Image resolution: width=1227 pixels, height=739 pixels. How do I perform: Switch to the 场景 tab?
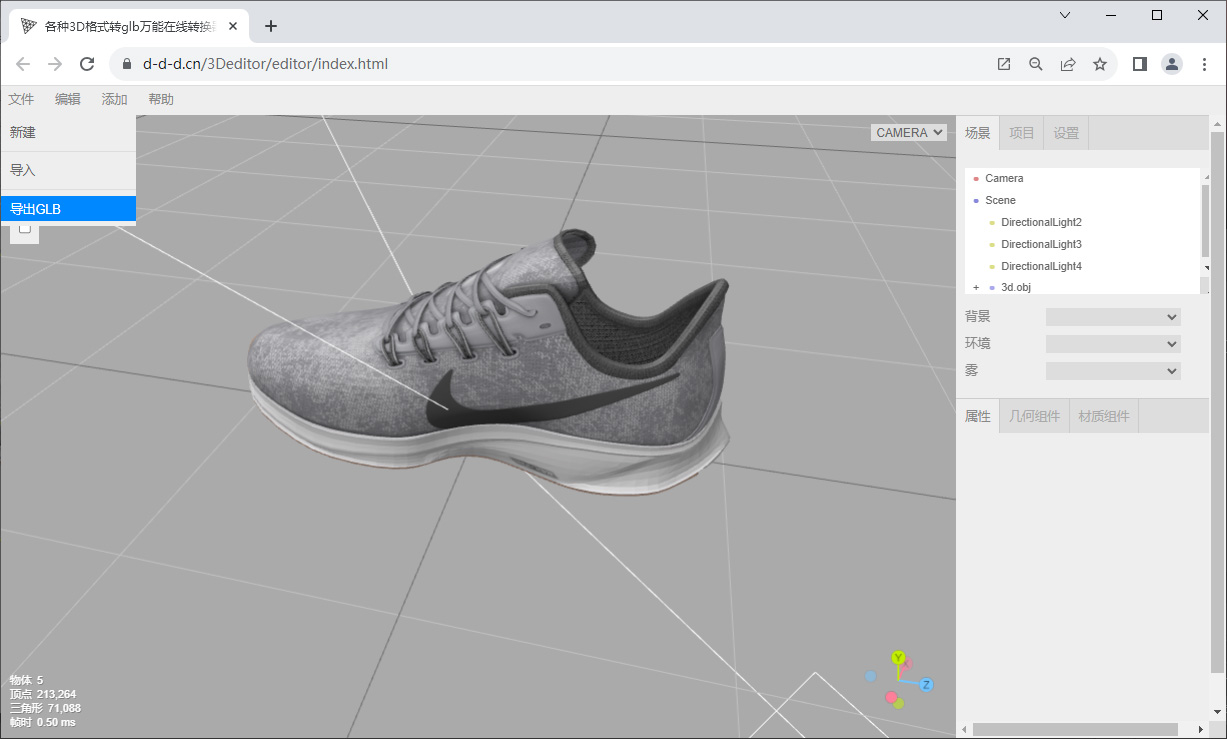[x=978, y=133]
